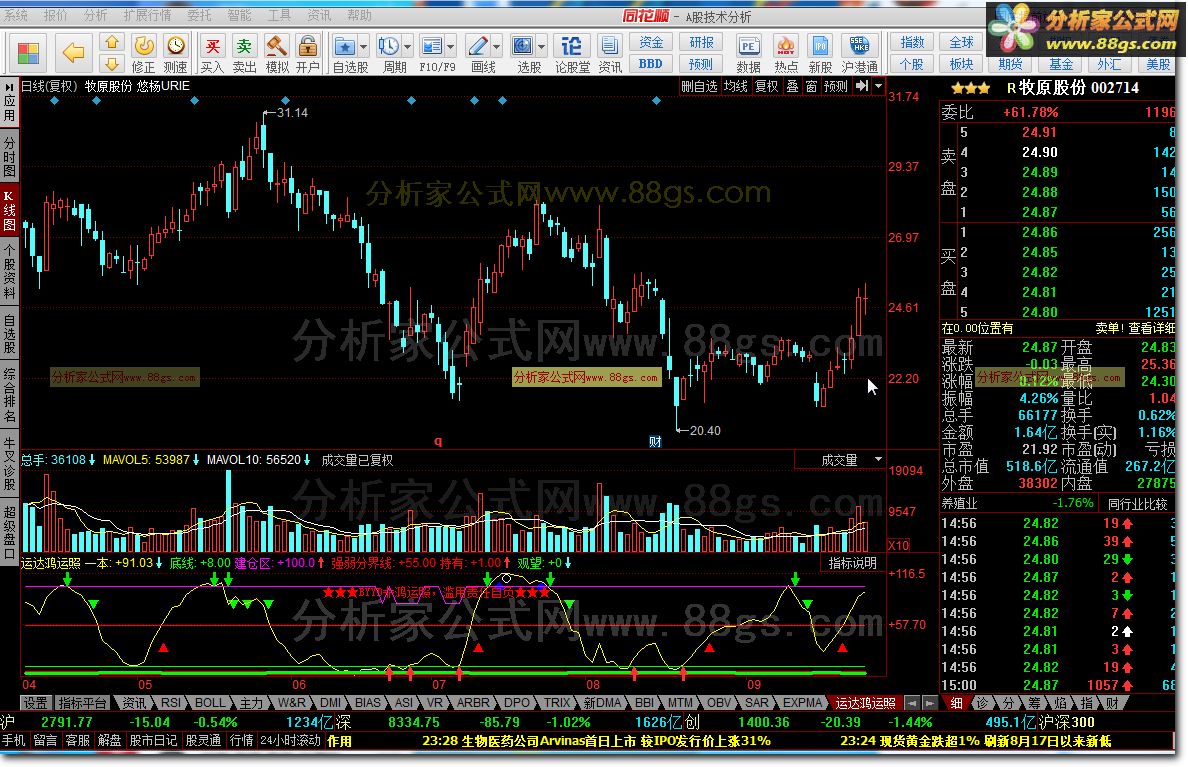This screenshot has width=1188, height=767.
Task: Click the 财 marker on the chart
Action: coord(655,441)
